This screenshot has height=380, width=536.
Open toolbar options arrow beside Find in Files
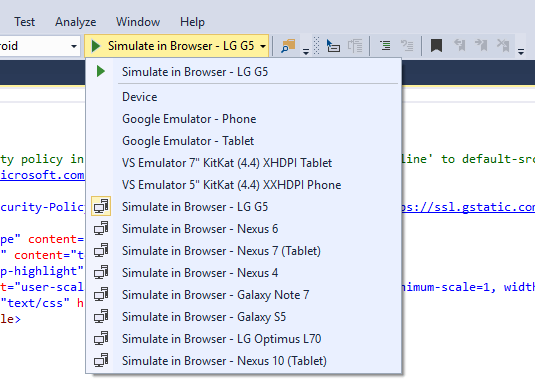[306, 52]
